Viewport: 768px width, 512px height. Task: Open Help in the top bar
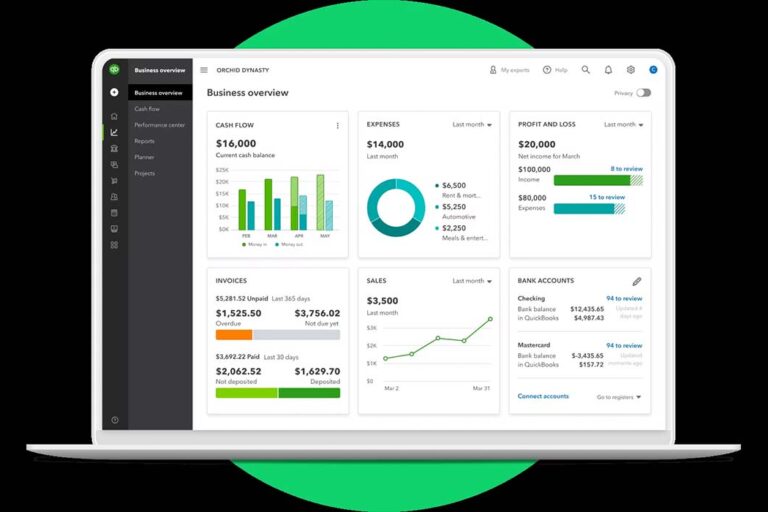point(555,70)
